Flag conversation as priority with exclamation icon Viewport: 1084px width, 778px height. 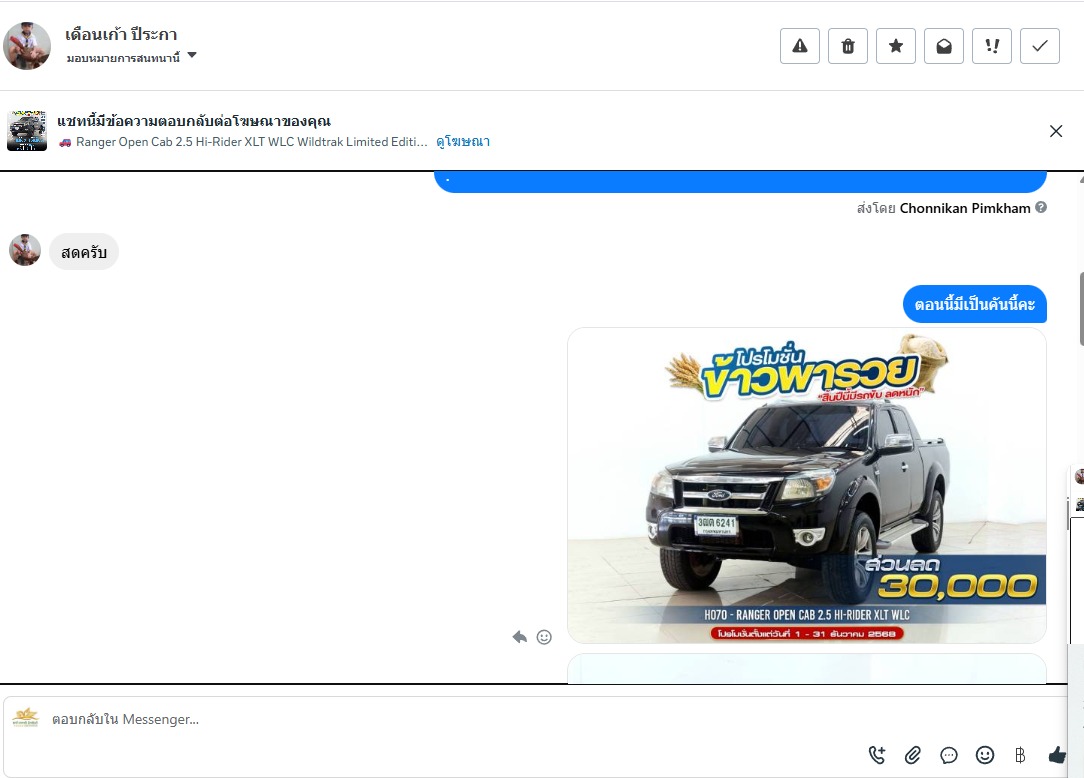(992, 46)
